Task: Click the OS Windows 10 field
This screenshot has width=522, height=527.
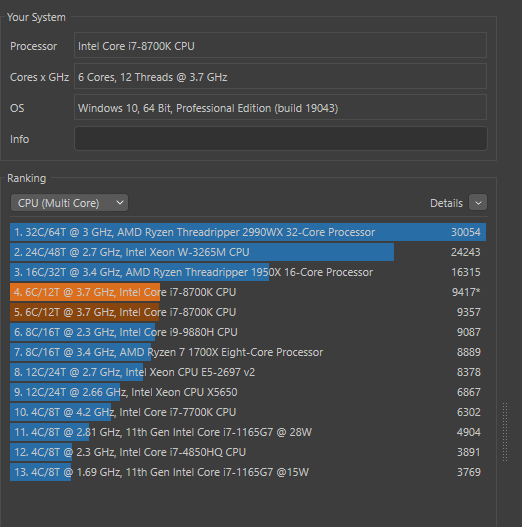Action: pos(280,108)
